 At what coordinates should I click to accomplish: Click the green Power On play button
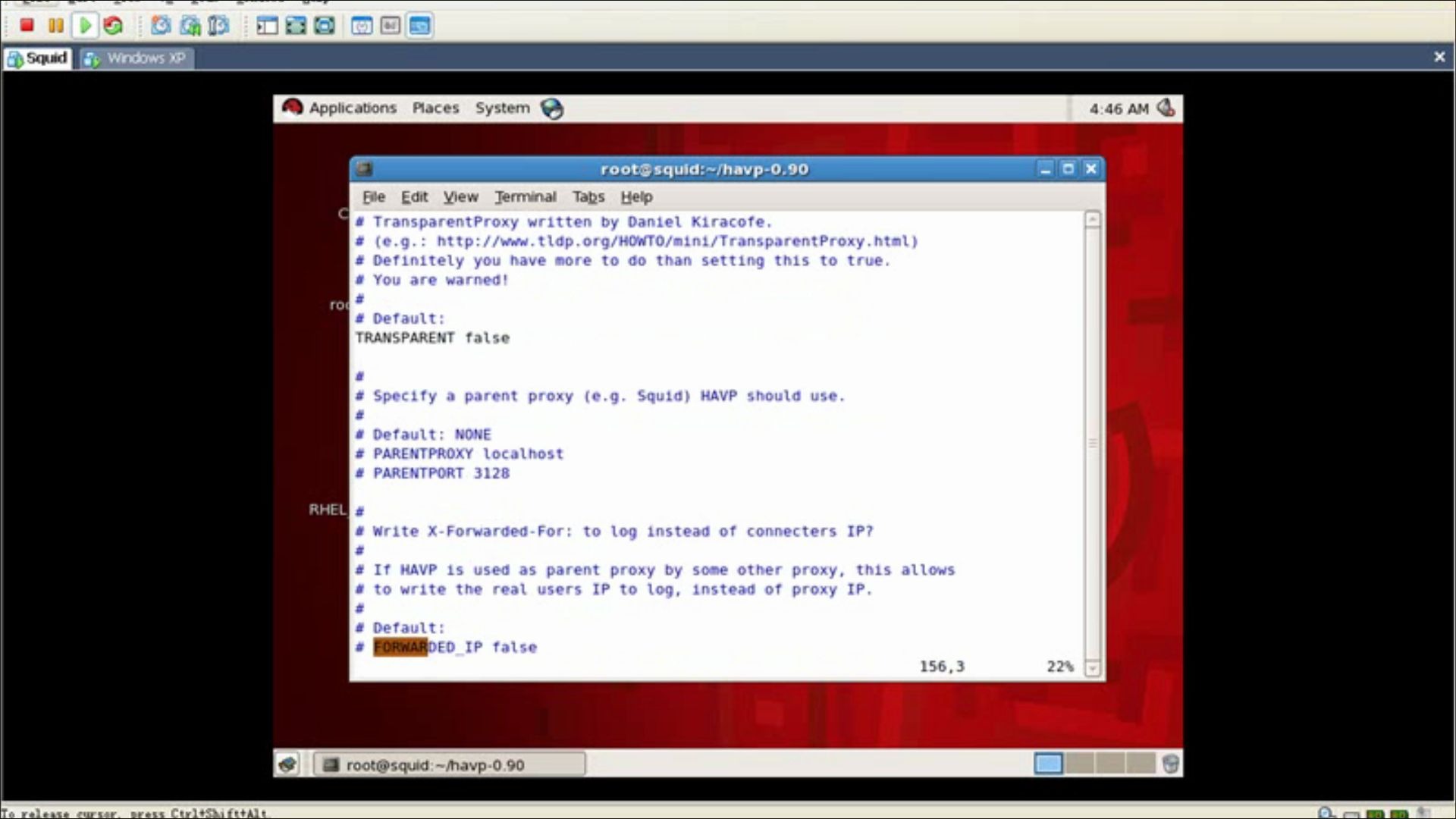tap(85, 26)
